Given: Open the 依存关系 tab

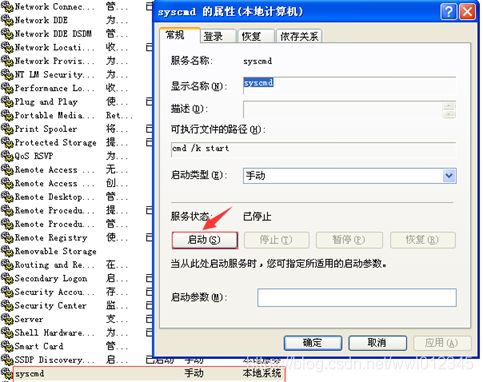Looking at the screenshot, I should coord(299,36).
